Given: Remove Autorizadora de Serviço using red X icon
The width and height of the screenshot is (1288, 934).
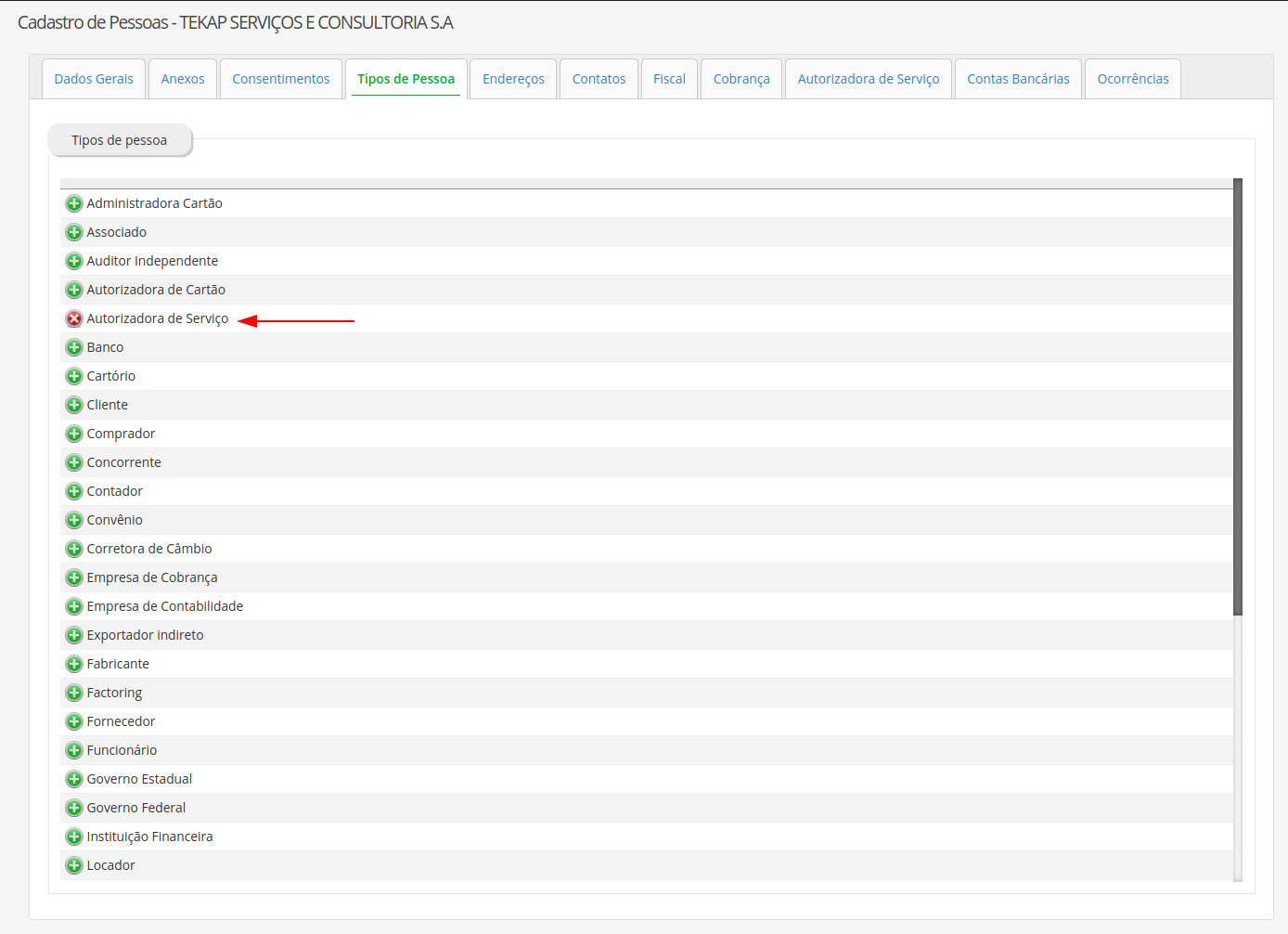Looking at the screenshot, I should (x=74, y=318).
